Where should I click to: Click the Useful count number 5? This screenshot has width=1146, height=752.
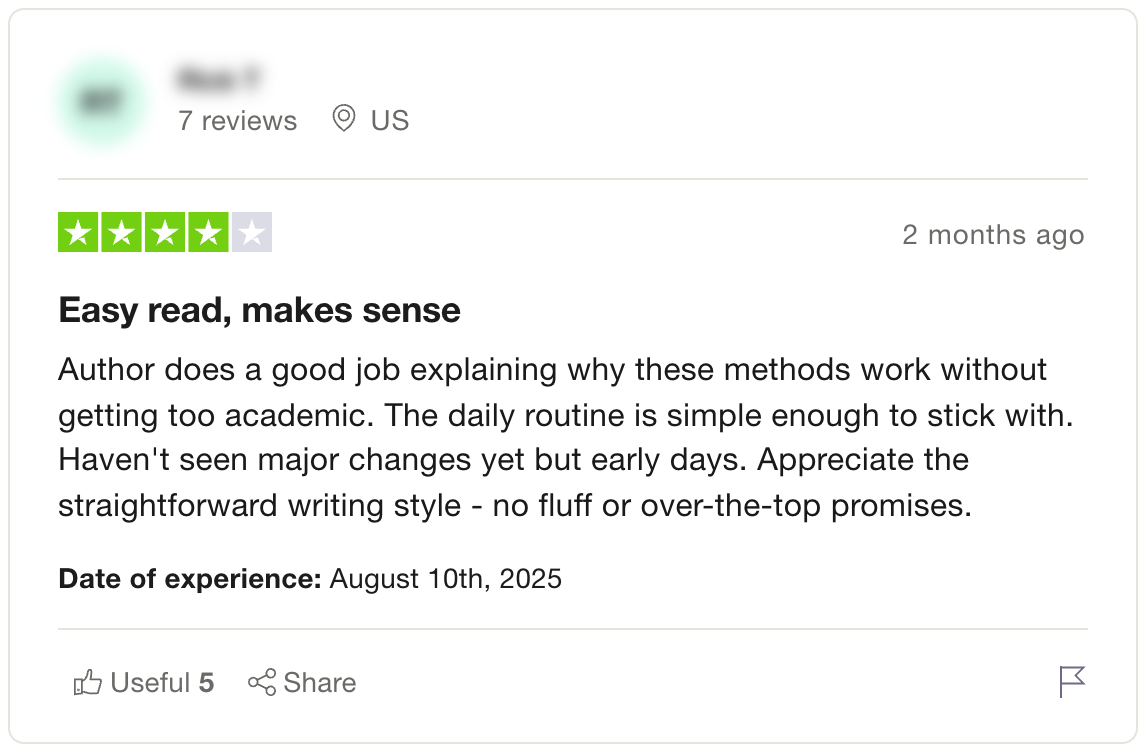[x=206, y=683]
